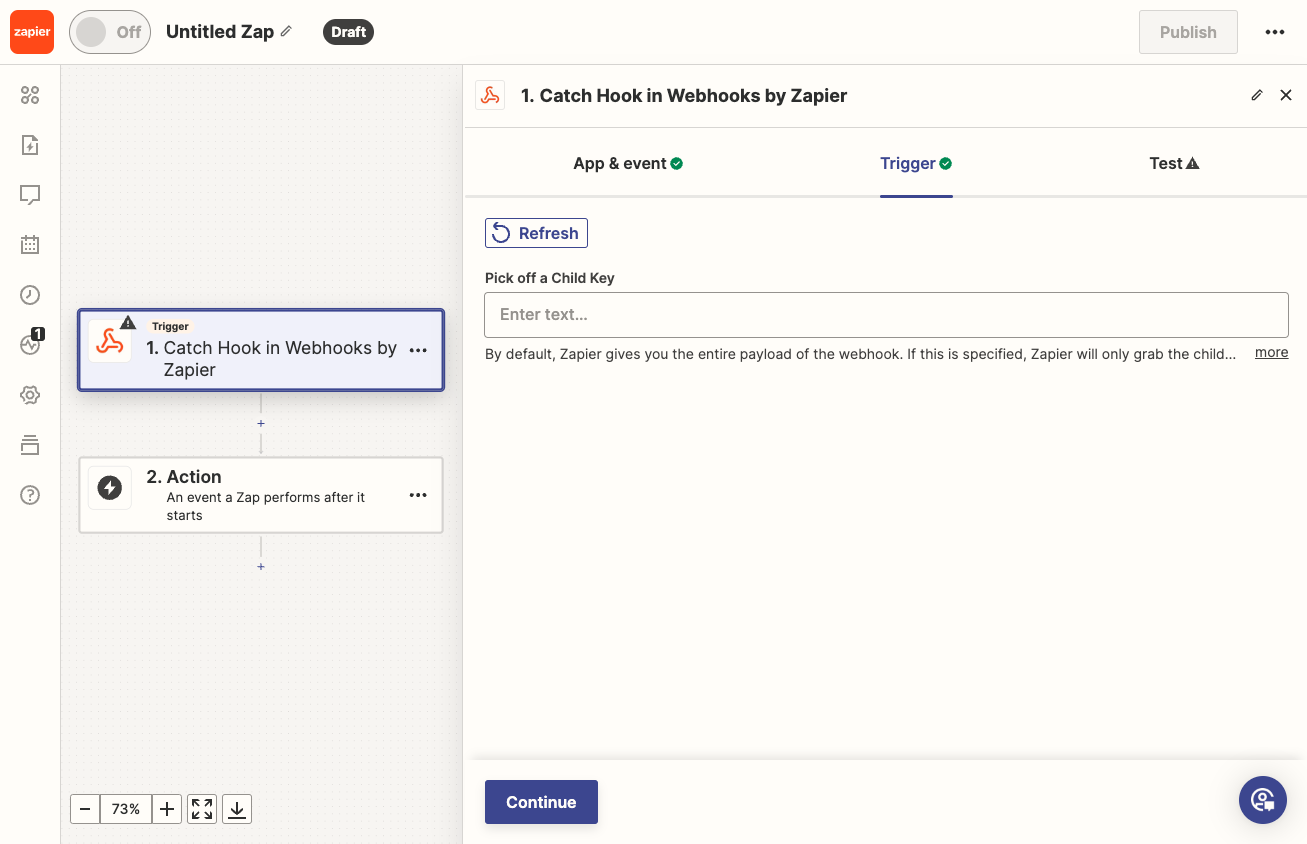The width and height of the screenshot is (1307, 844).
Task: Switch to the Test tab
Action: tap(1174, 163)
